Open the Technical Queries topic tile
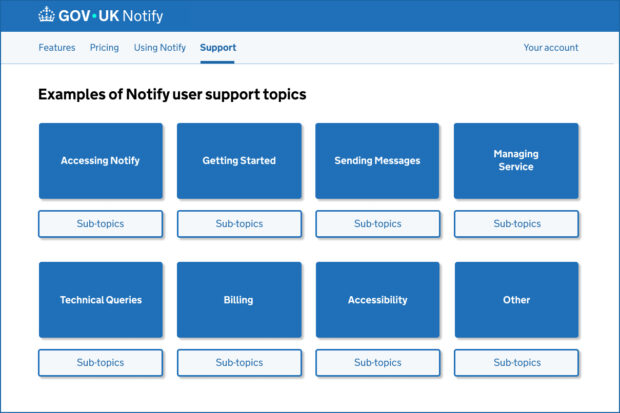 [100, 299]
